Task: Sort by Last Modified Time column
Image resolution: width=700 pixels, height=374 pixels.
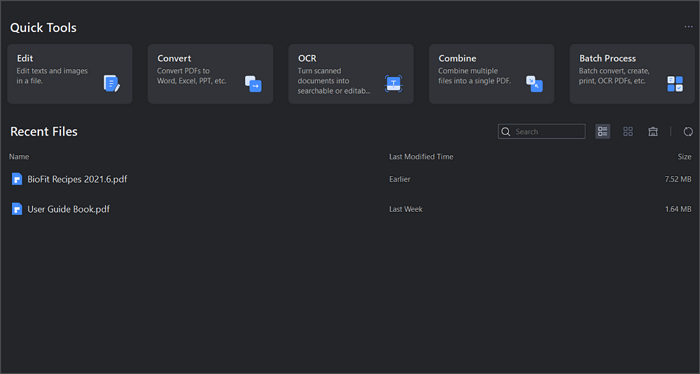Action: coord(421,157)
